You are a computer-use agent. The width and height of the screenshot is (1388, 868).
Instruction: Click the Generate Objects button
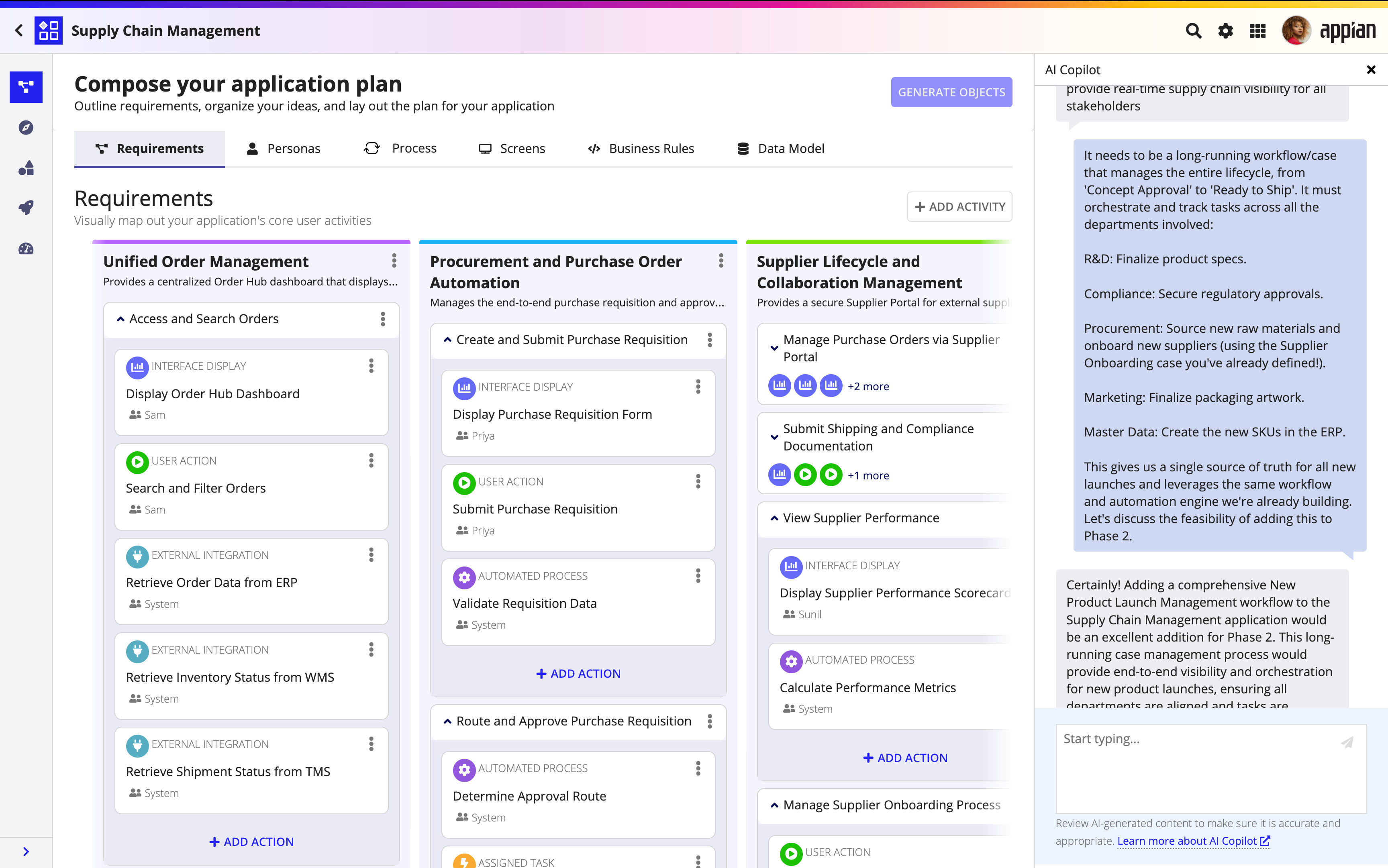(x=951, y=92)
